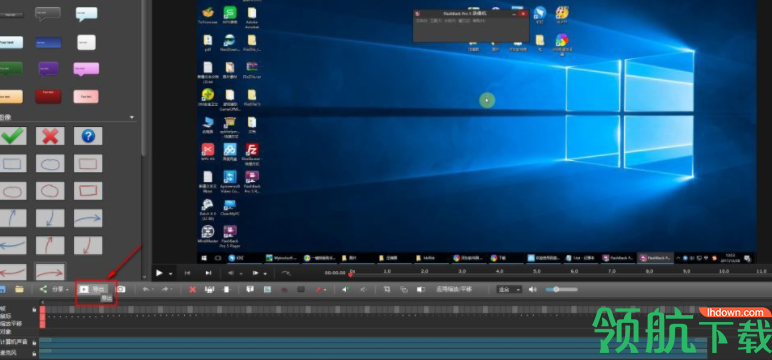Select the green text box callout
The image size is (772, 360).
(x=10, y=68)
